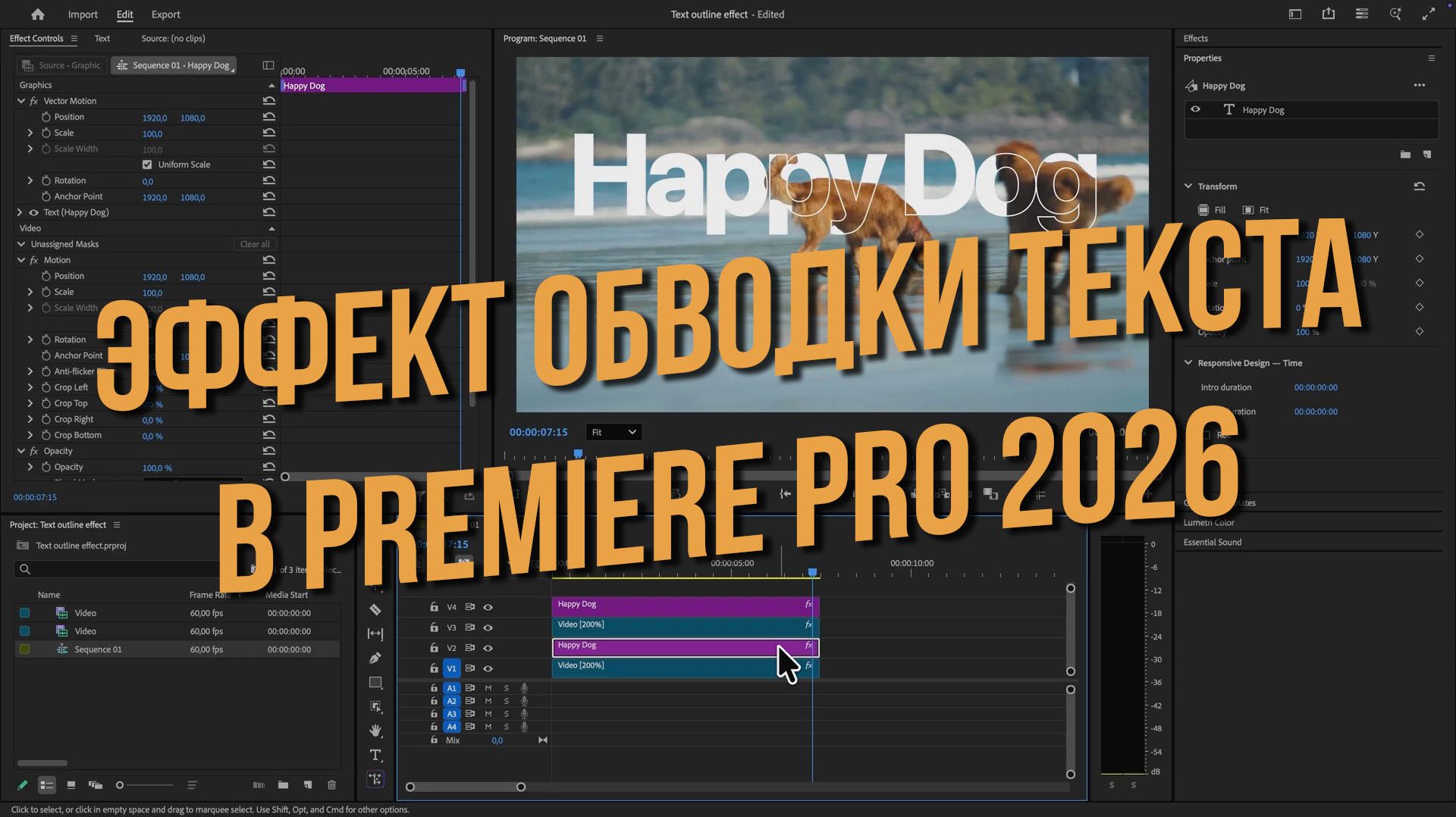Enable voice-over record on track A1

pos(524,688)
